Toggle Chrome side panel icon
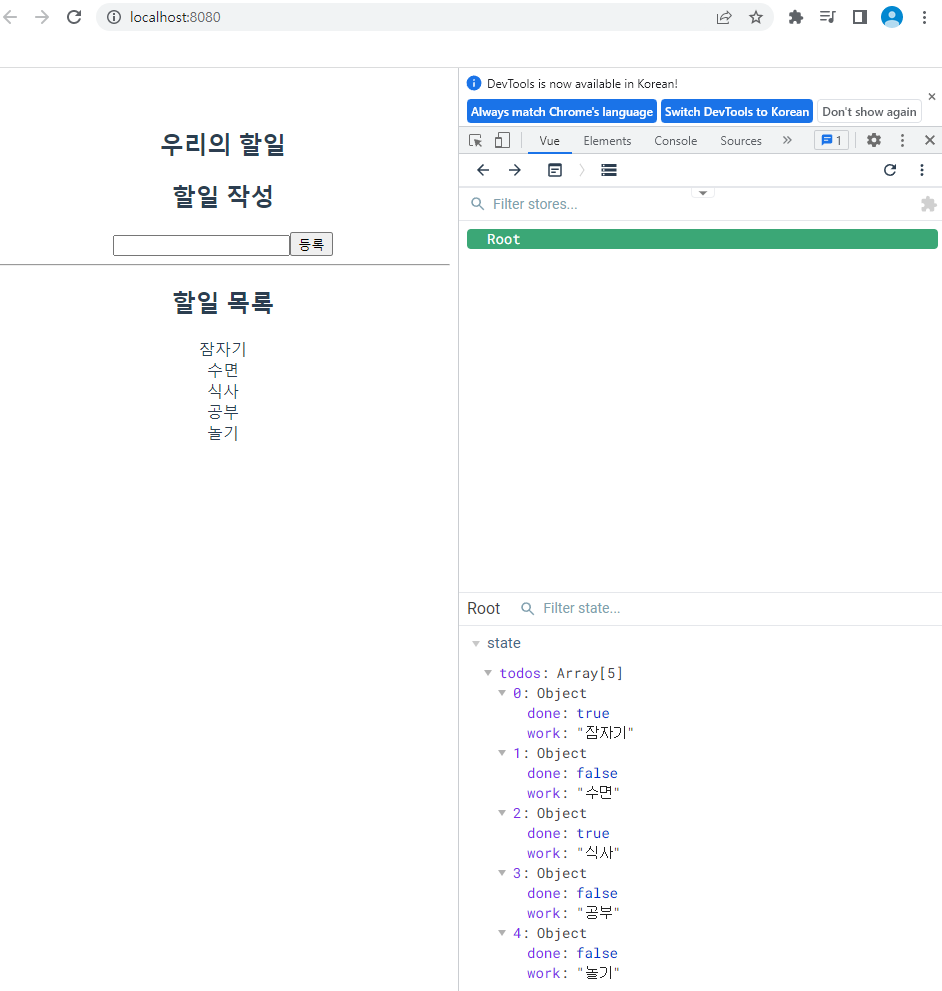This screenshot has width=942, height=991. (860, 17)
